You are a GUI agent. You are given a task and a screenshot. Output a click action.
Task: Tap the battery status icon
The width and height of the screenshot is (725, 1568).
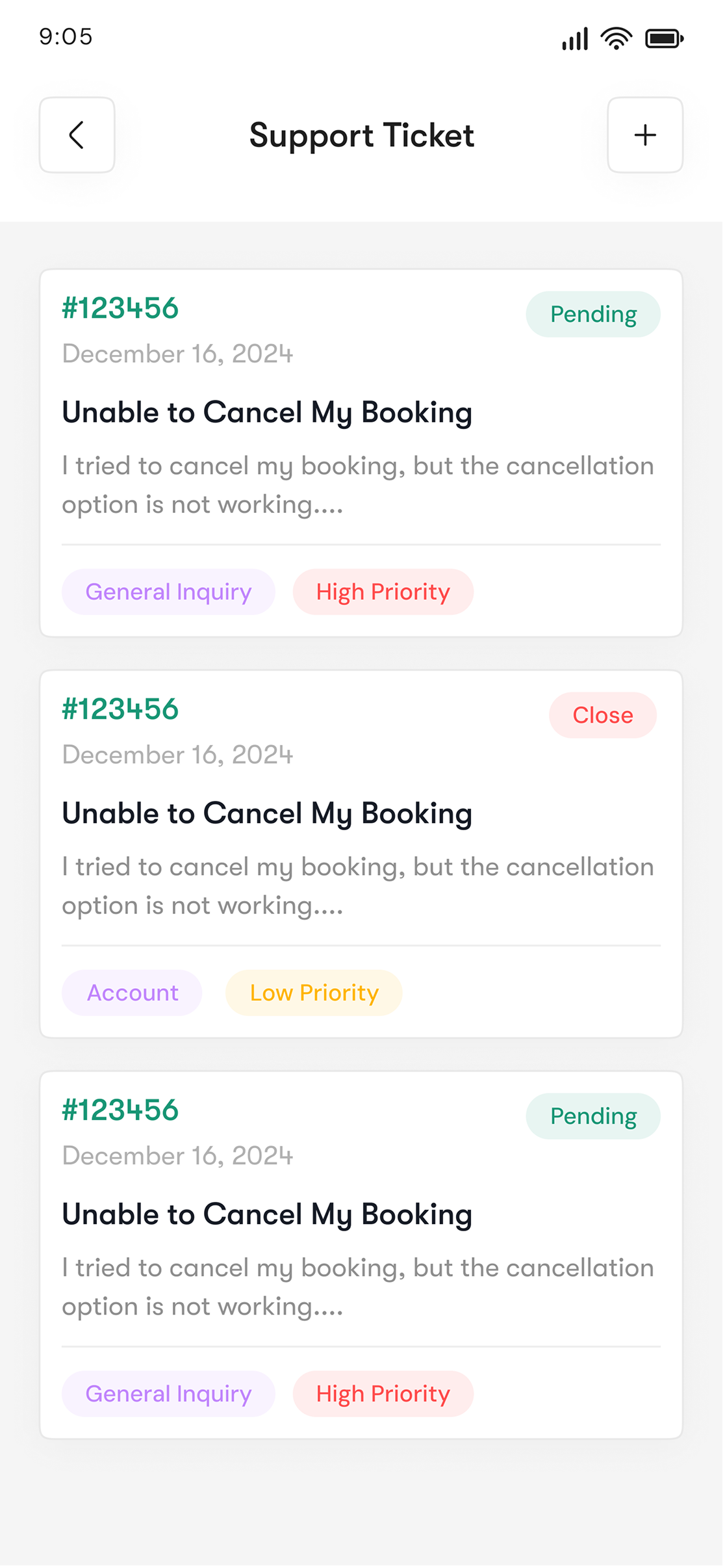(x=663, y=38)
